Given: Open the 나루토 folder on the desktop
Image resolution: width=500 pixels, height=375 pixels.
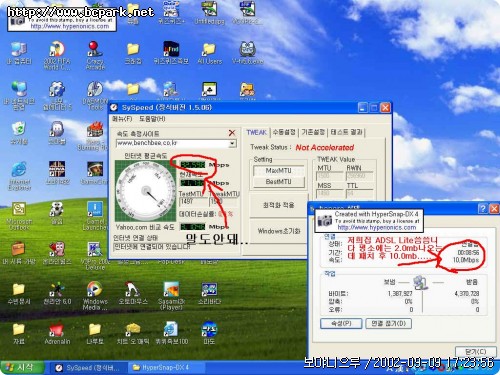Looking at the screenshot, I should (x=95, y=333).
